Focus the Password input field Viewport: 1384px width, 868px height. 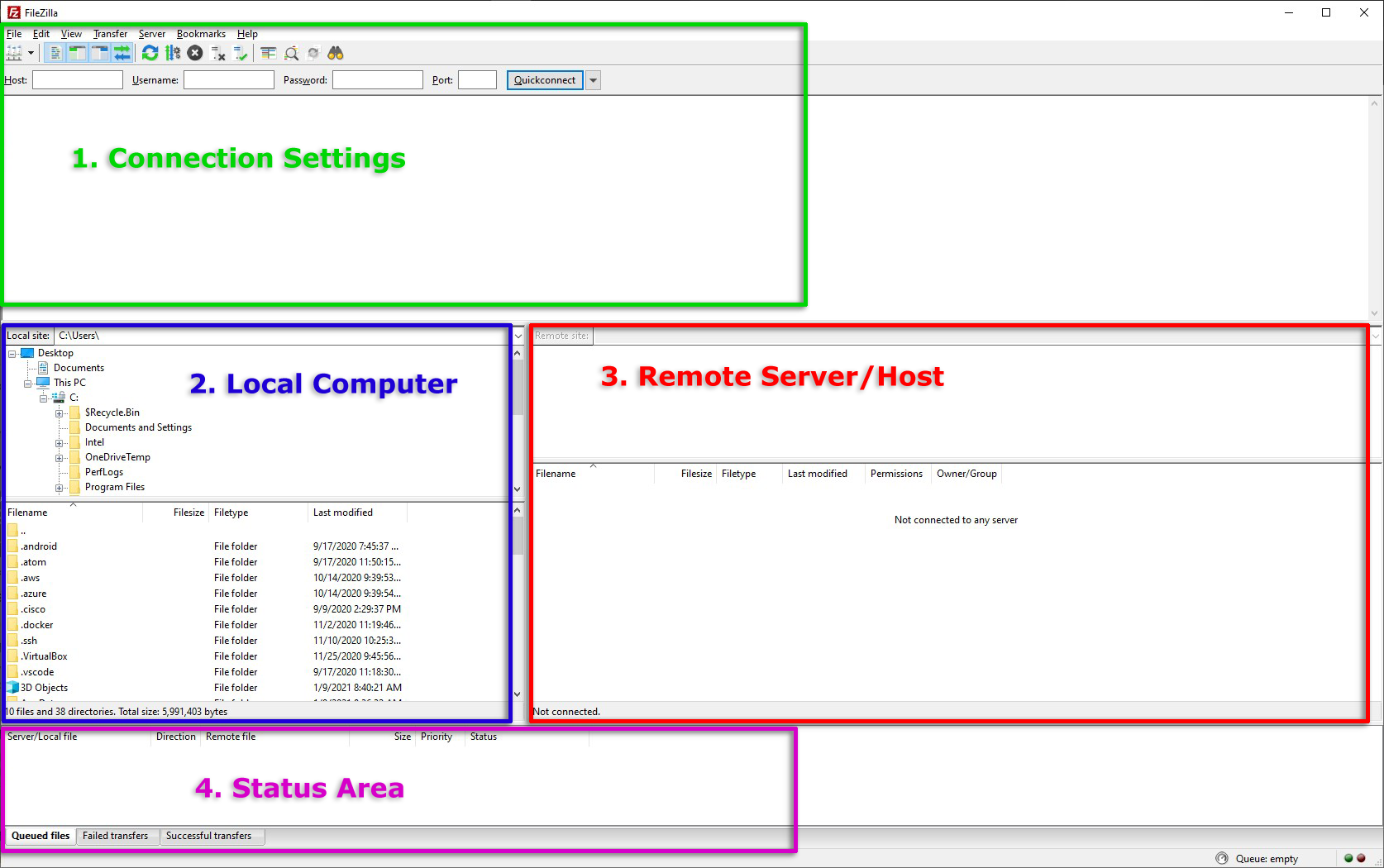coord(378,80)
